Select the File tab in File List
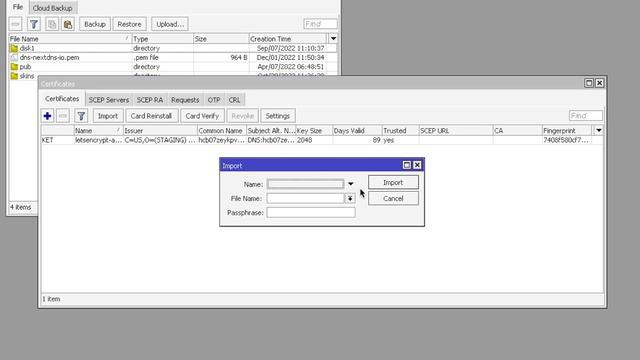 18,7
